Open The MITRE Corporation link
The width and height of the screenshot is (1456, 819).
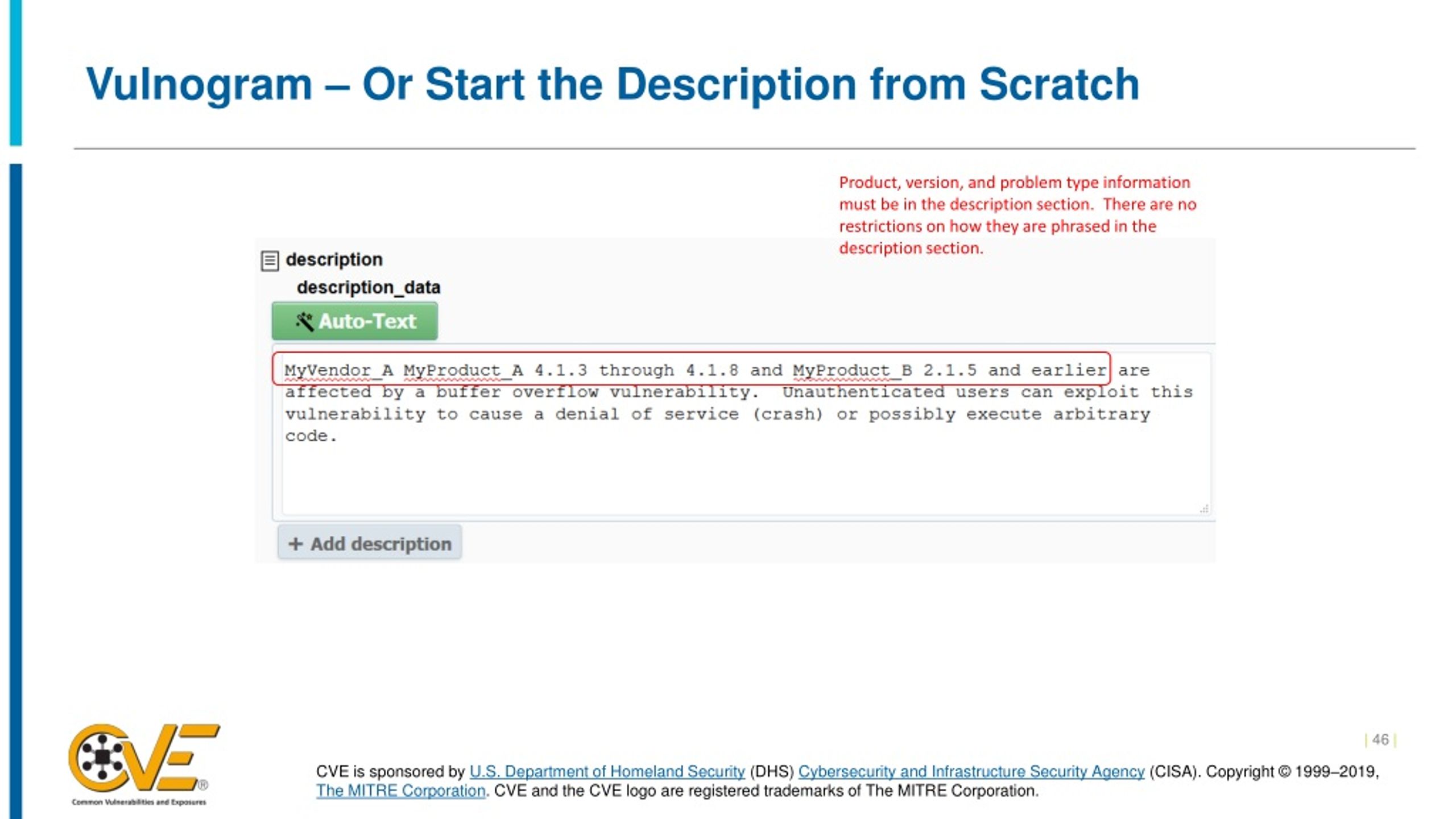[x=401, y=791]
